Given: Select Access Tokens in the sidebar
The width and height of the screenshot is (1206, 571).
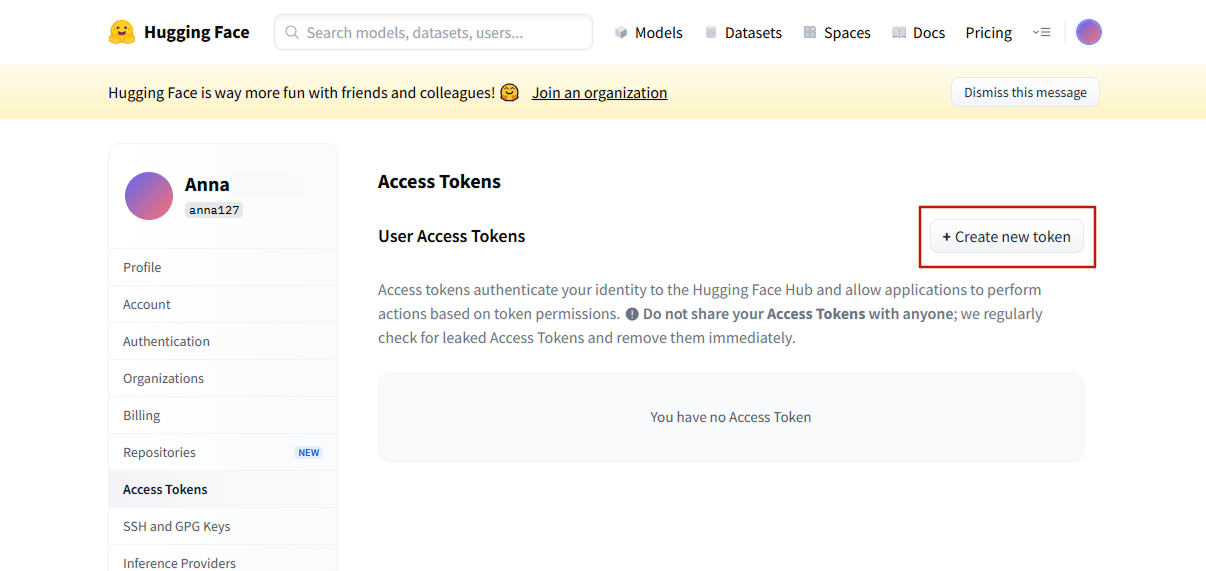Looking at the screenshot, I should [223, 489].
